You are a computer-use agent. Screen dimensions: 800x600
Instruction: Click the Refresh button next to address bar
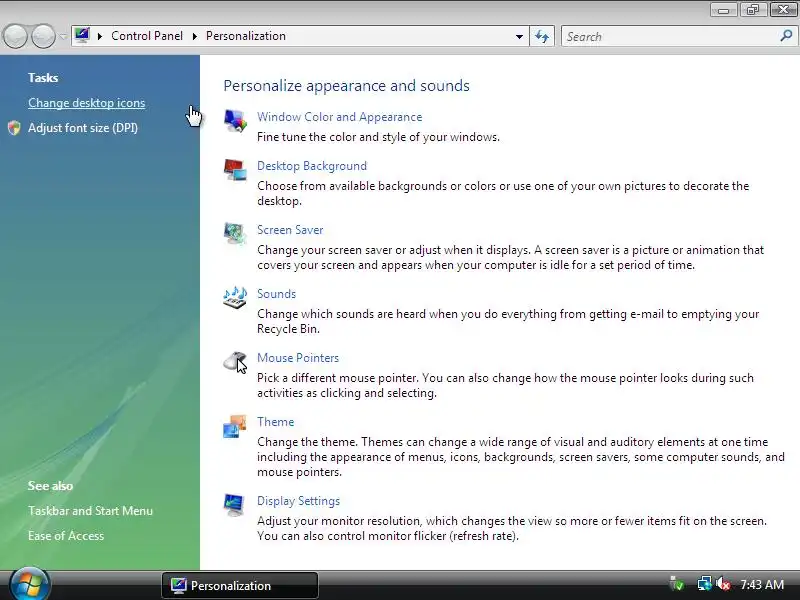(x=542, y=36)
